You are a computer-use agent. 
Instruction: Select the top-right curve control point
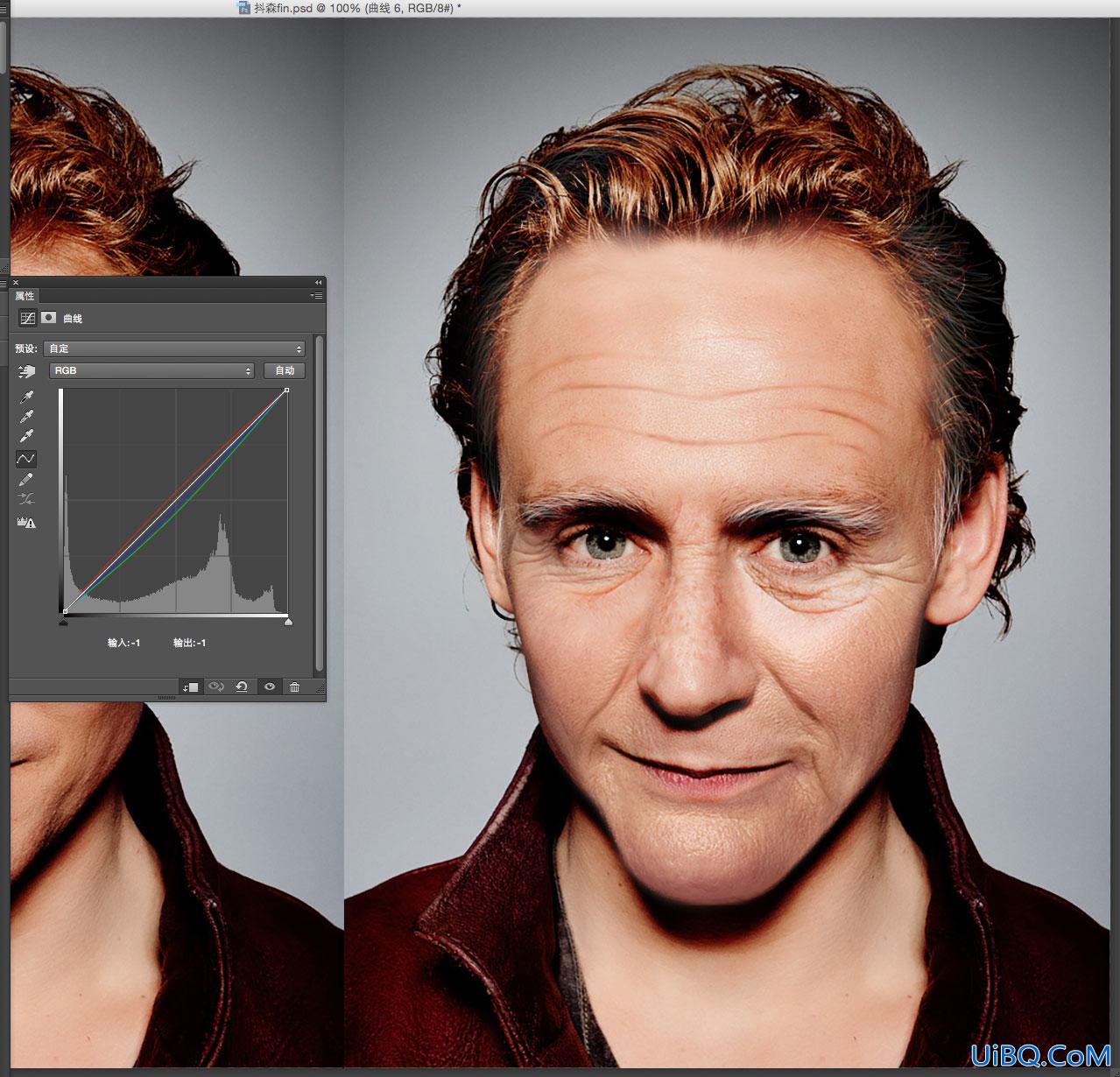(286, 391)
